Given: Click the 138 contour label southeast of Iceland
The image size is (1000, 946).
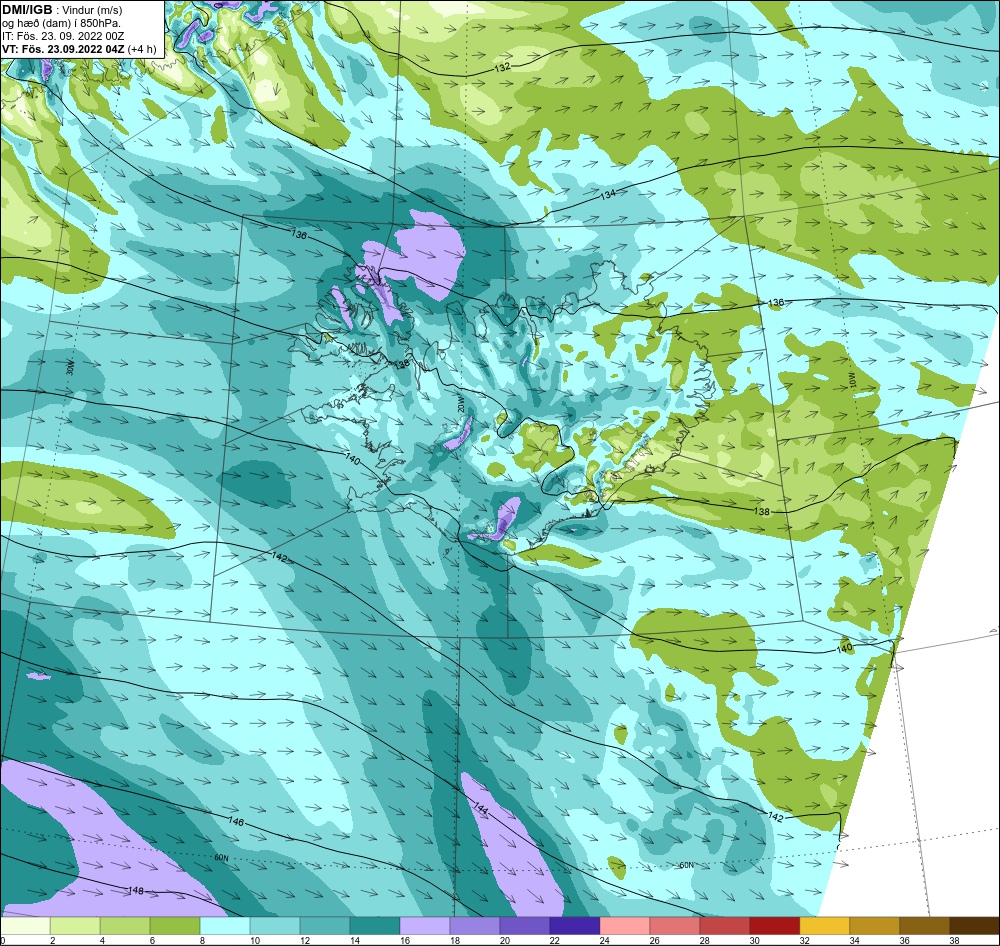Looking at the screenshot, I should (761, 511).
